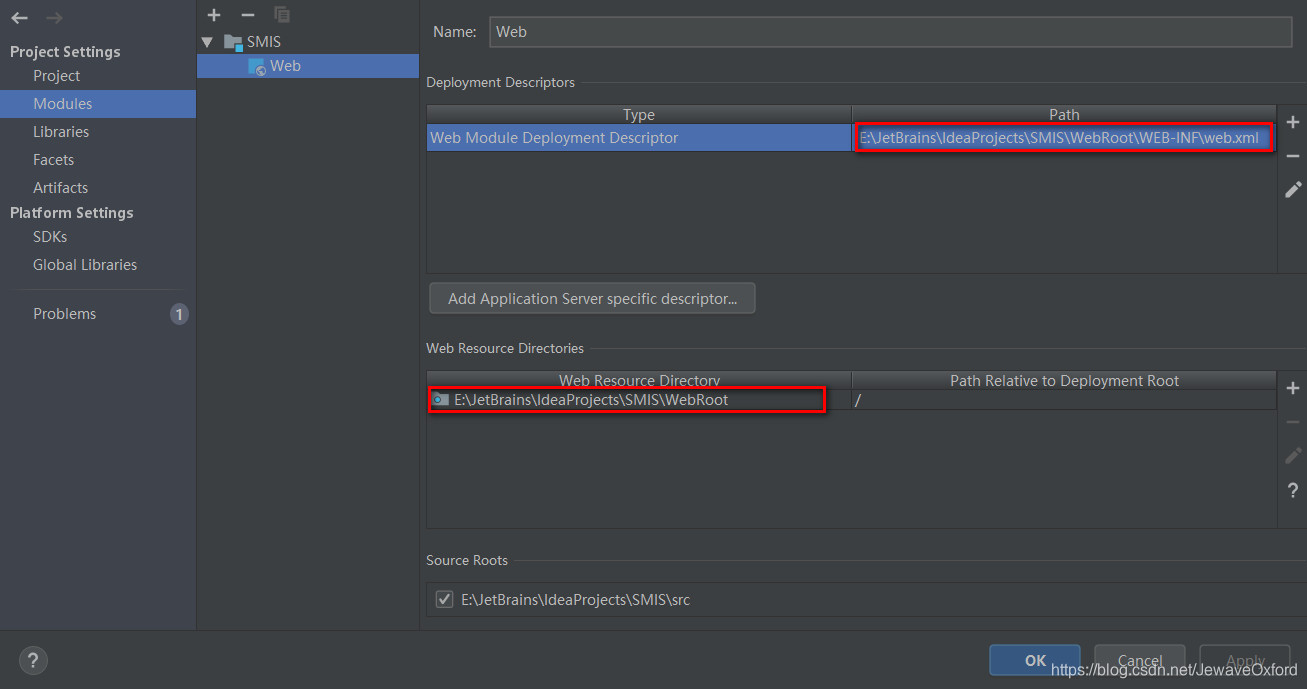Add a new module with the plus icon
Screen dimensions: 1307x689
click(214, 15)
